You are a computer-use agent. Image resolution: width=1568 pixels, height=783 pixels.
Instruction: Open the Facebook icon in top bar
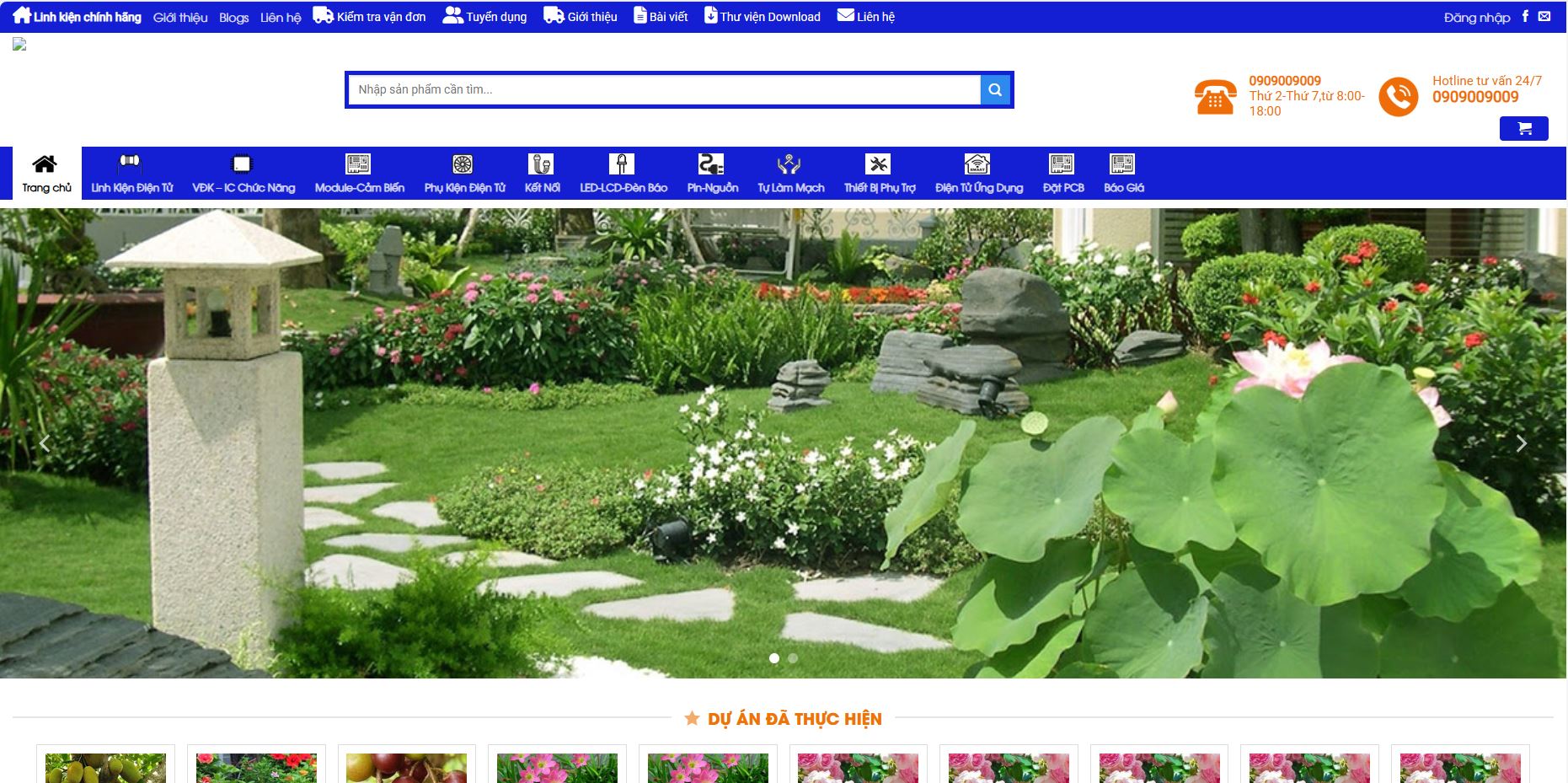tap(1525, 16)
